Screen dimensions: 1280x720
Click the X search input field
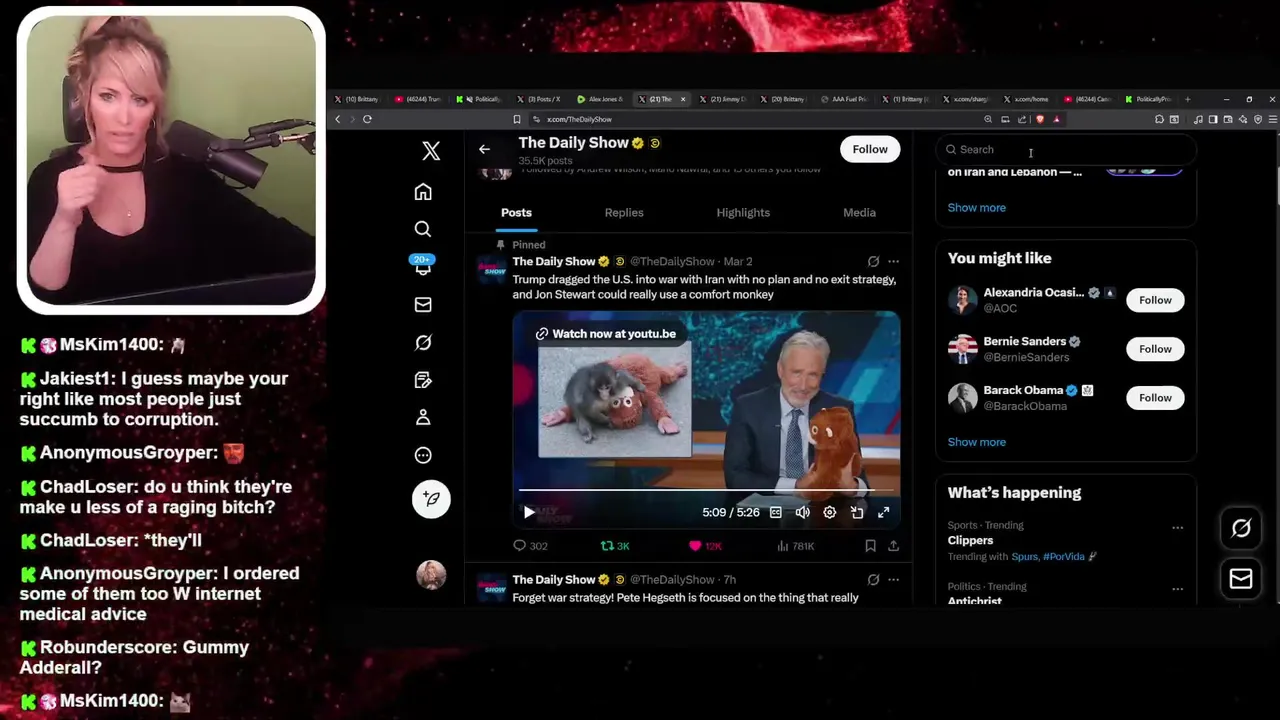coord(1066,150)
